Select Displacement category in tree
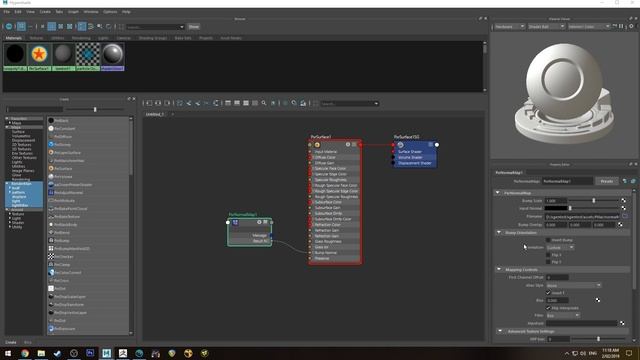640x360 pixels. pyautogui.click(x=23, y=140)
